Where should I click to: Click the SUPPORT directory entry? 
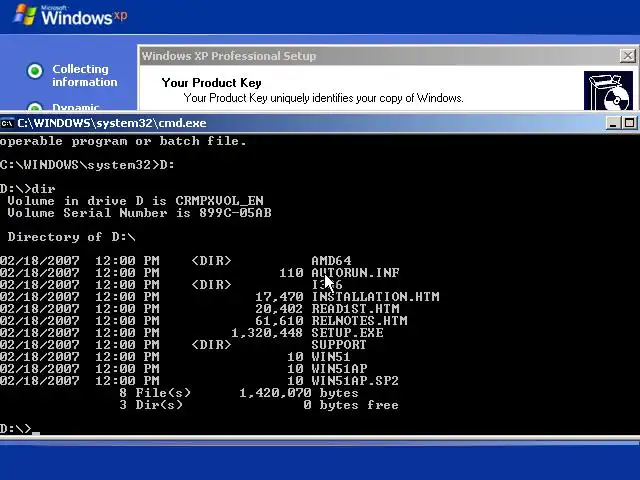(339, 345)
